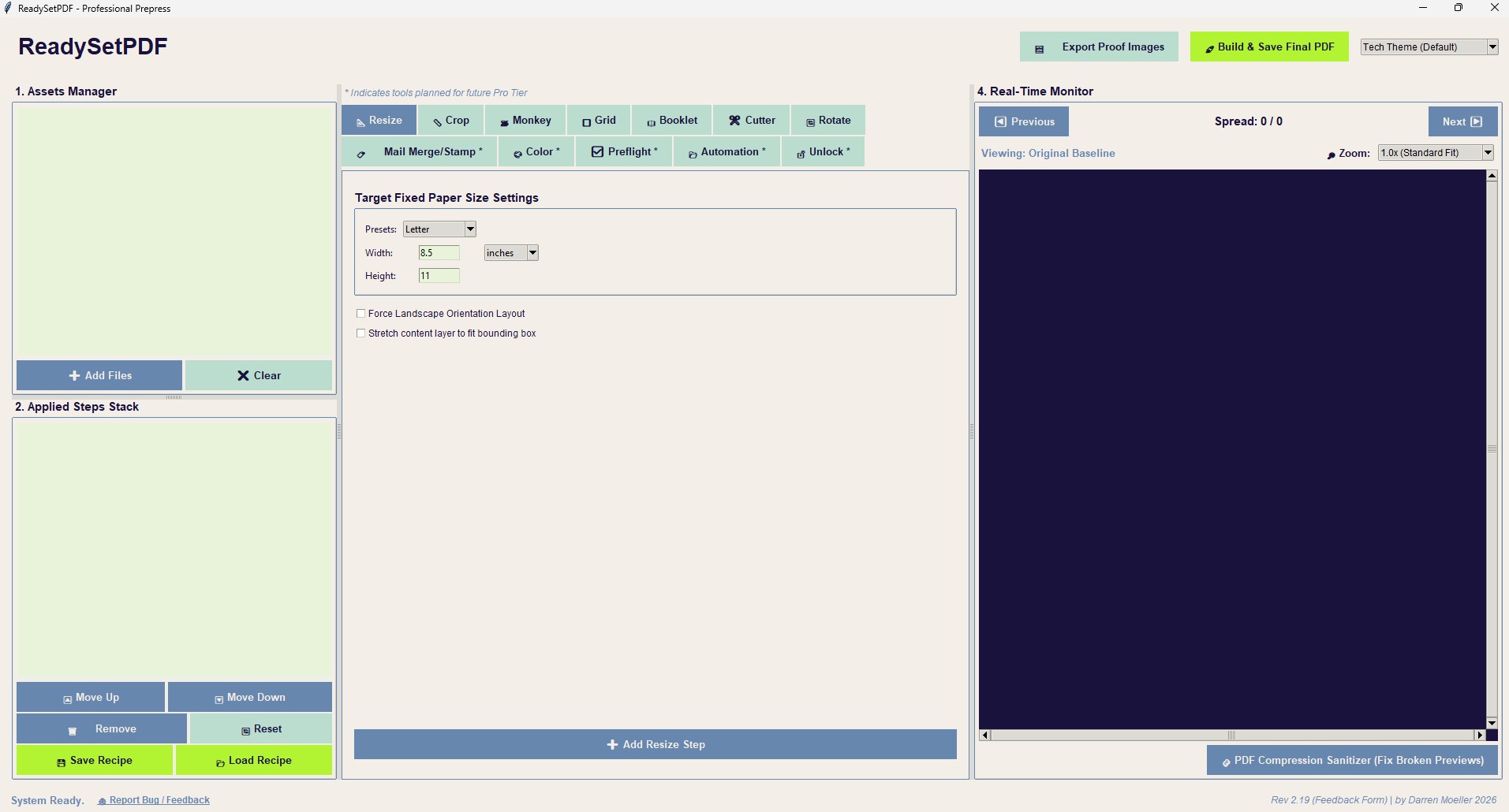The width and height of the screenshot is (1509, 812).
Task: Run PDF Compression Sanitizer
Action: [1352, 761]
